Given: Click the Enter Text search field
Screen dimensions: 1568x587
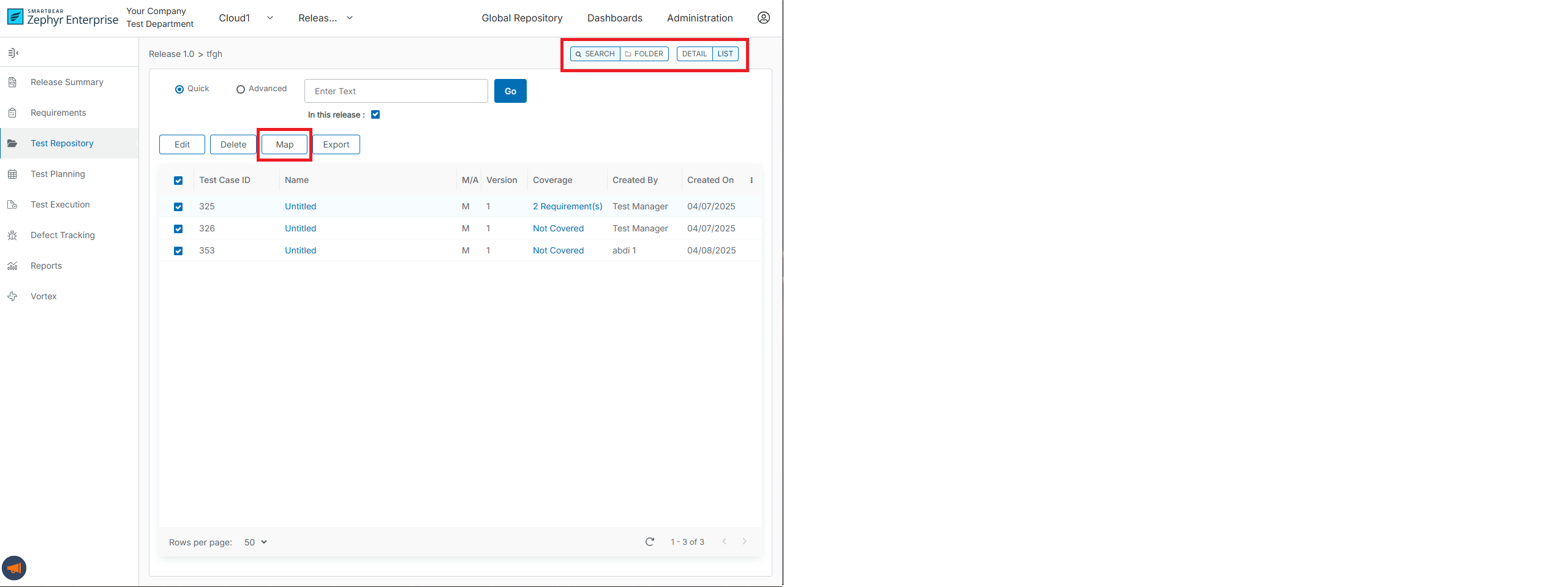Looking at the screenshot, I should pos(396,91).
